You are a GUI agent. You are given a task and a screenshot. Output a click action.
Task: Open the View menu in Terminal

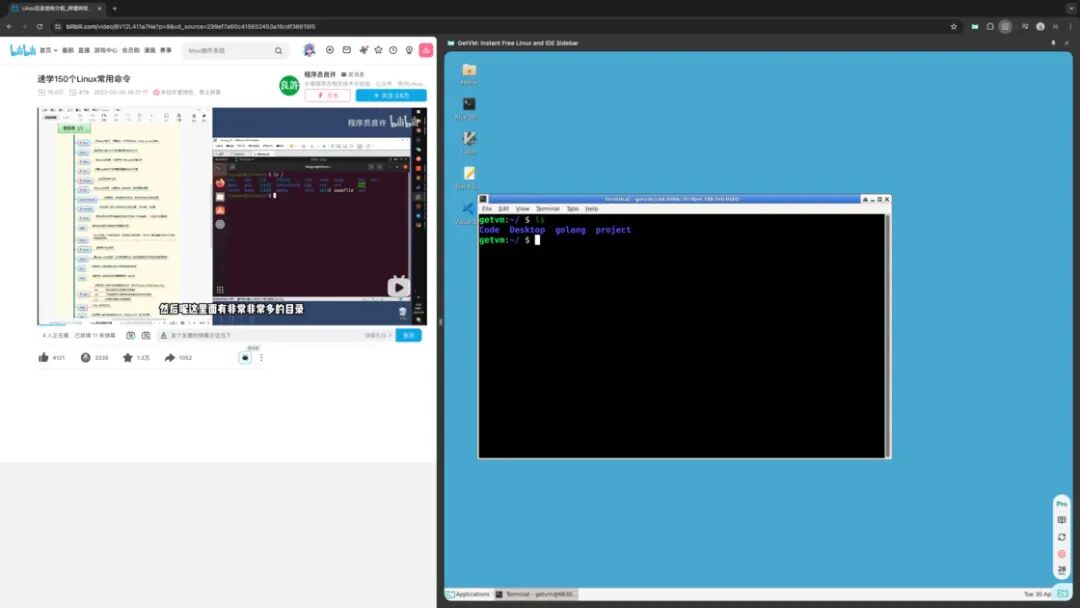click(x=523, y=209)
